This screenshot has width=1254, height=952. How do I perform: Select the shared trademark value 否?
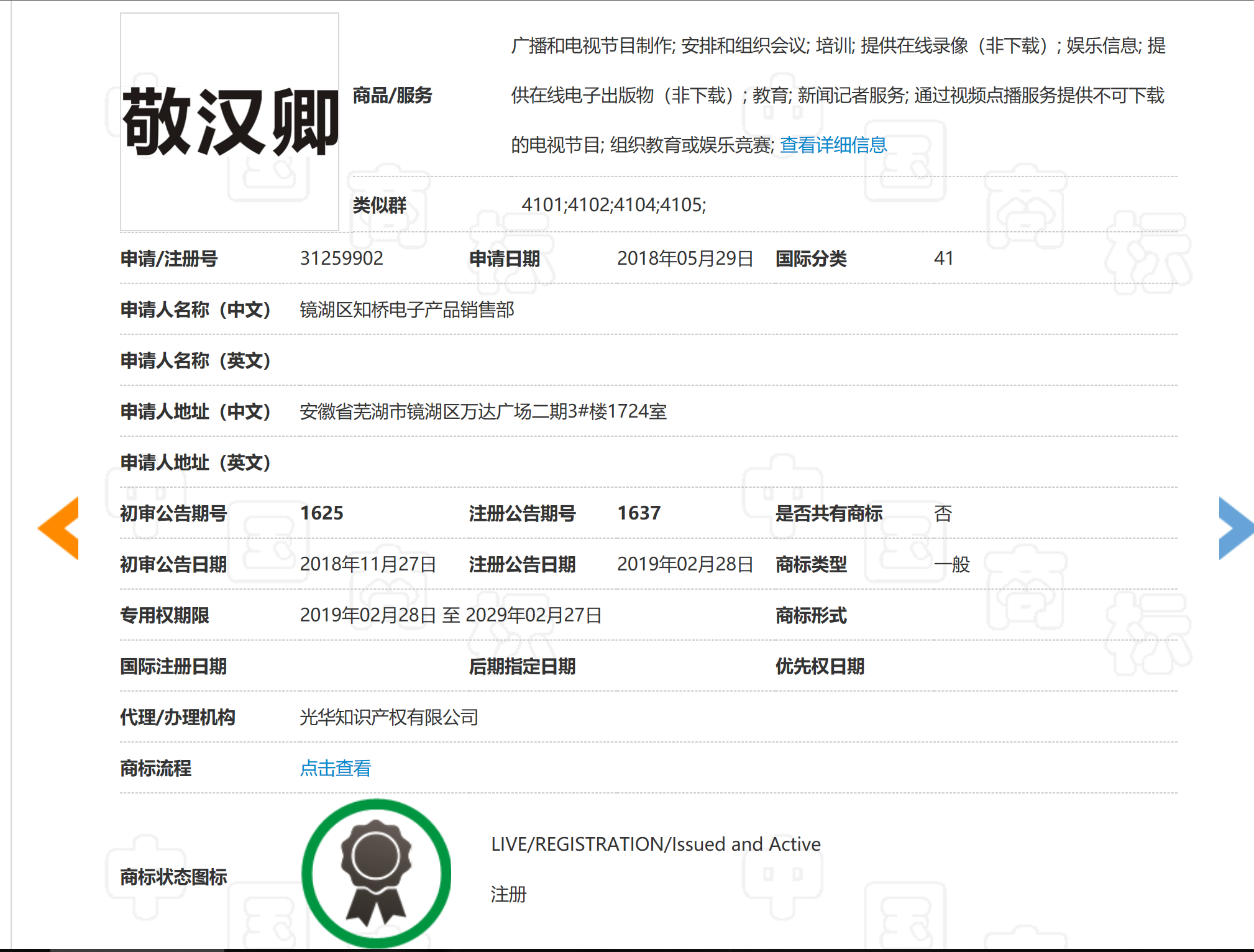click(x=943, y=513)
